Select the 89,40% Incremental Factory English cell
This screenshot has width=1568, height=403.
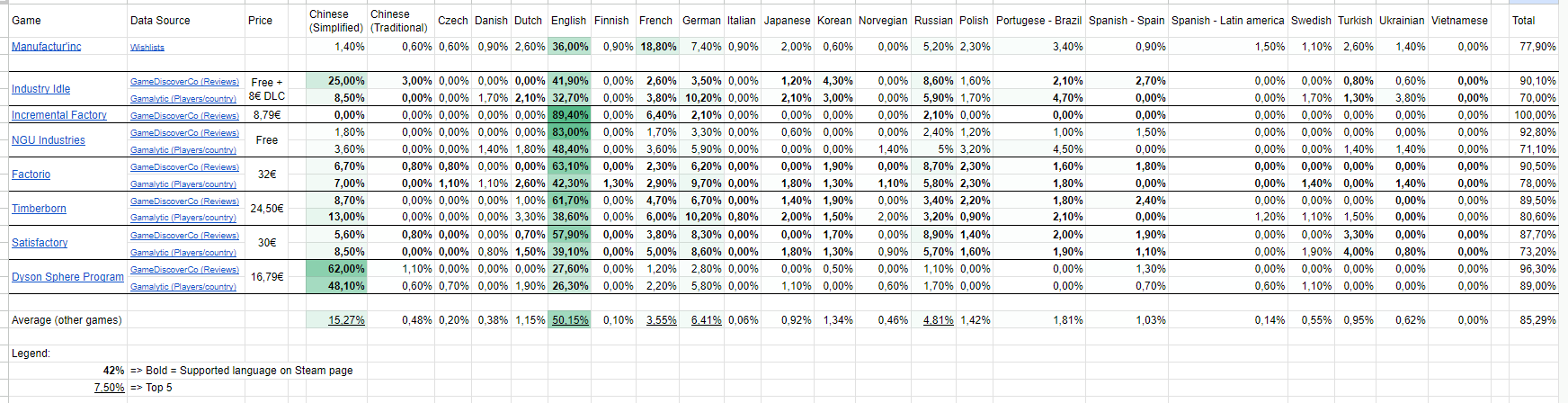point(569,115)
